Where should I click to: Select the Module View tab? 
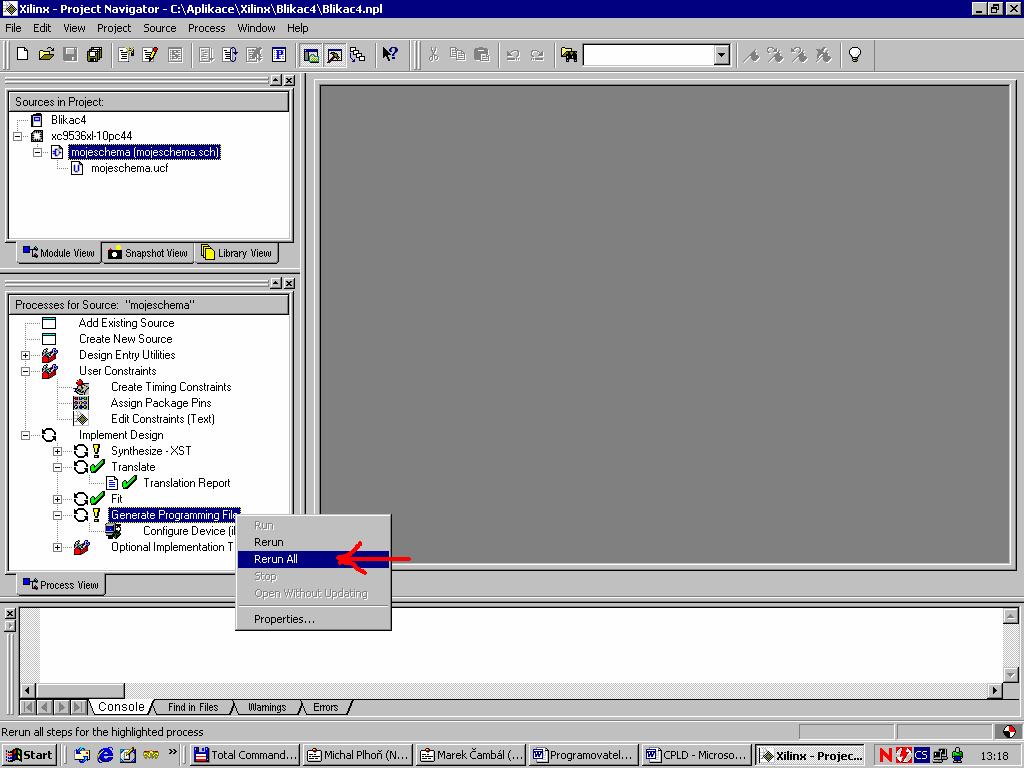pyautogui.click(x=59, y=253)
